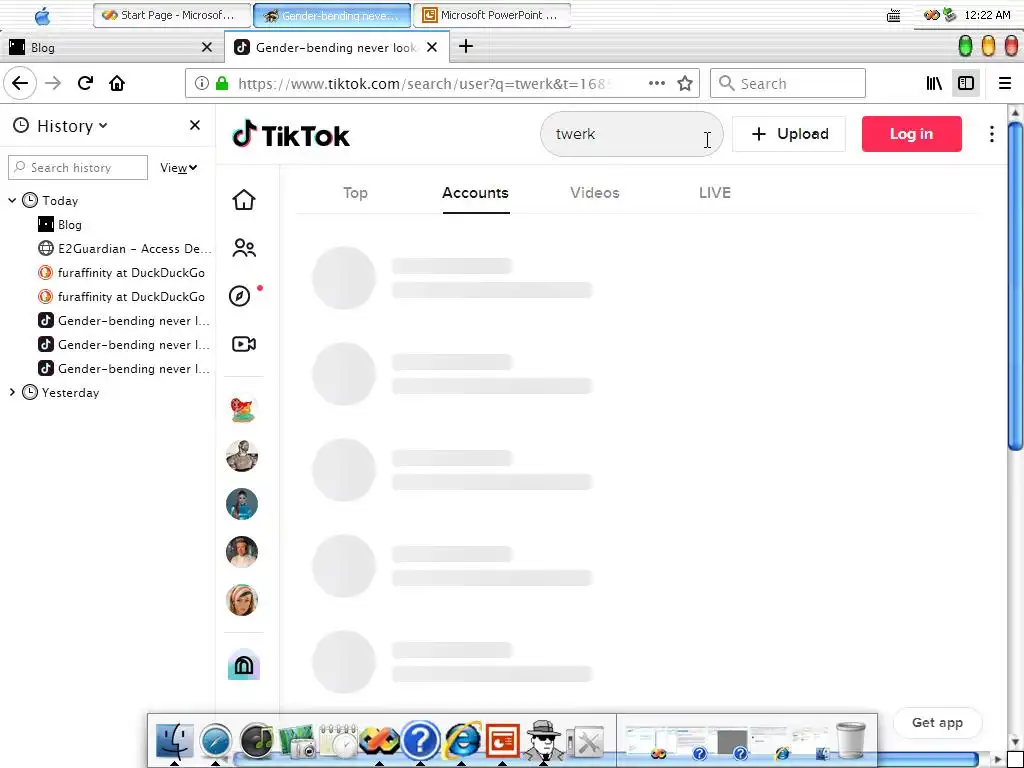Image resolution: width=1024 pixels, height=768 pixels.
Task: Open the Following people icon in sidebar
Action: tap(244, 248)
